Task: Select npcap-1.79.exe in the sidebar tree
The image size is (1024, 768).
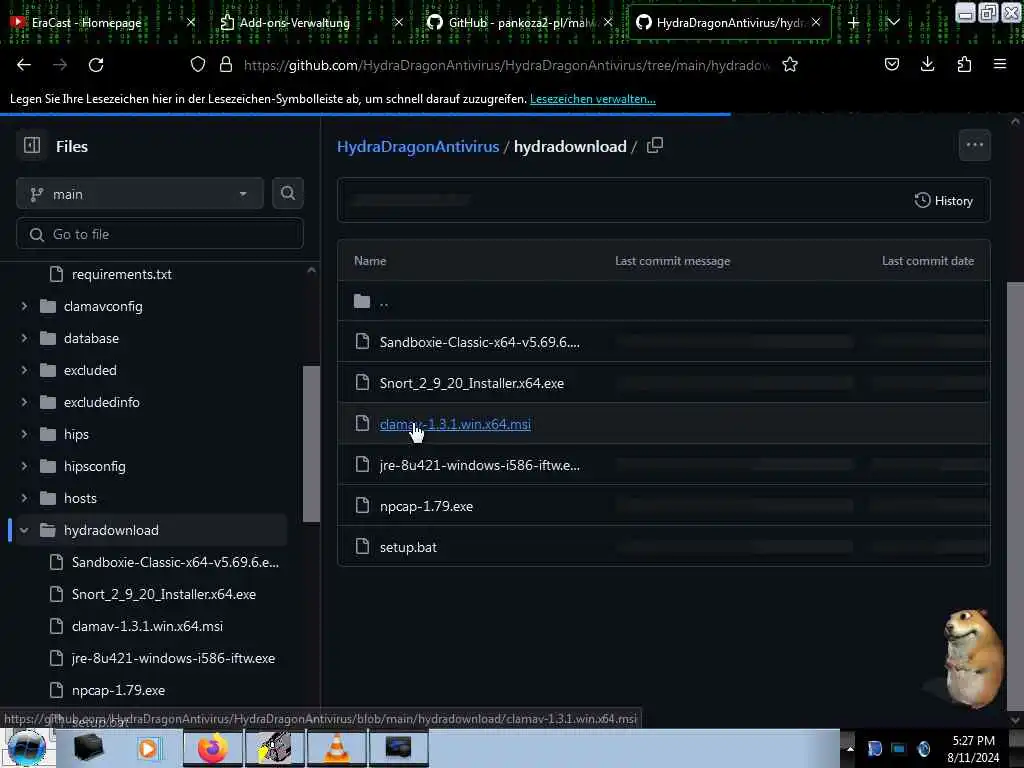Action: point(118,690)
